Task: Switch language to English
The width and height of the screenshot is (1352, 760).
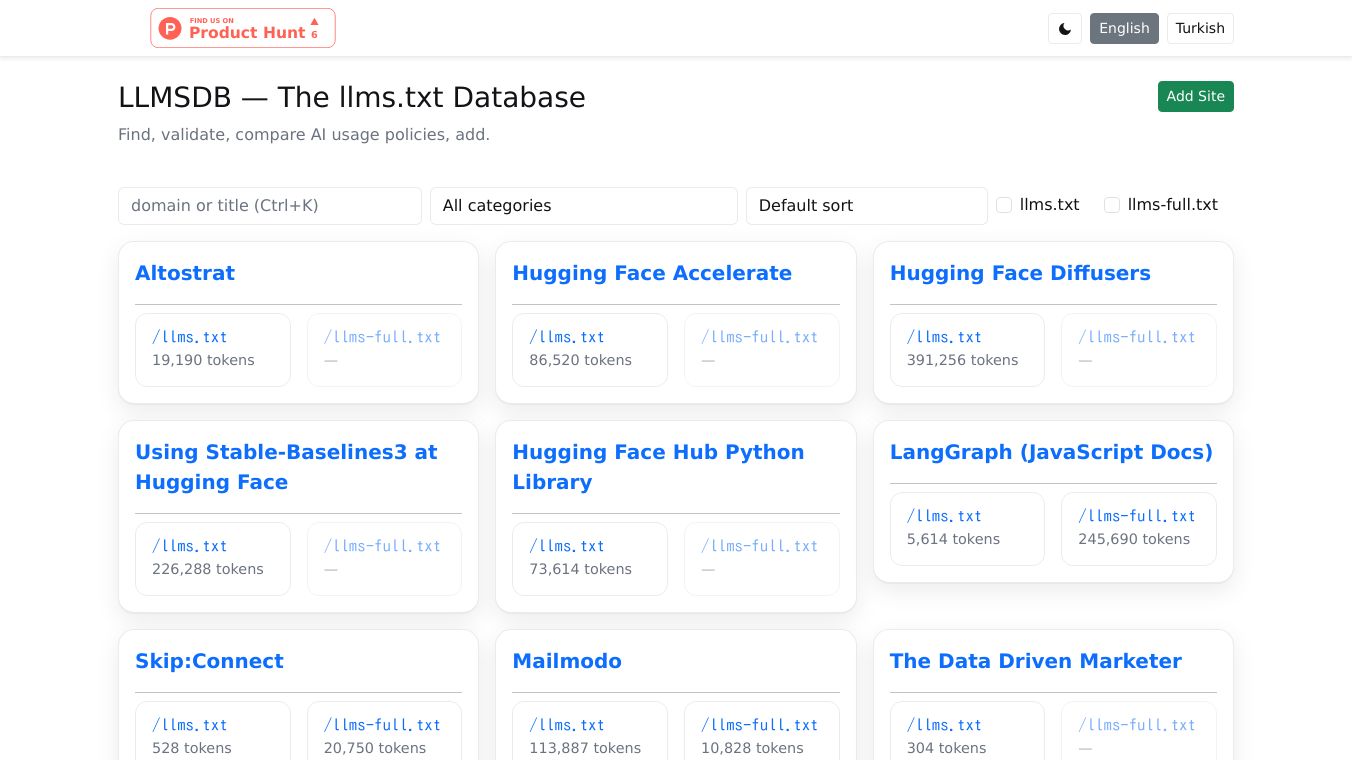Action: click(1124, 28)
